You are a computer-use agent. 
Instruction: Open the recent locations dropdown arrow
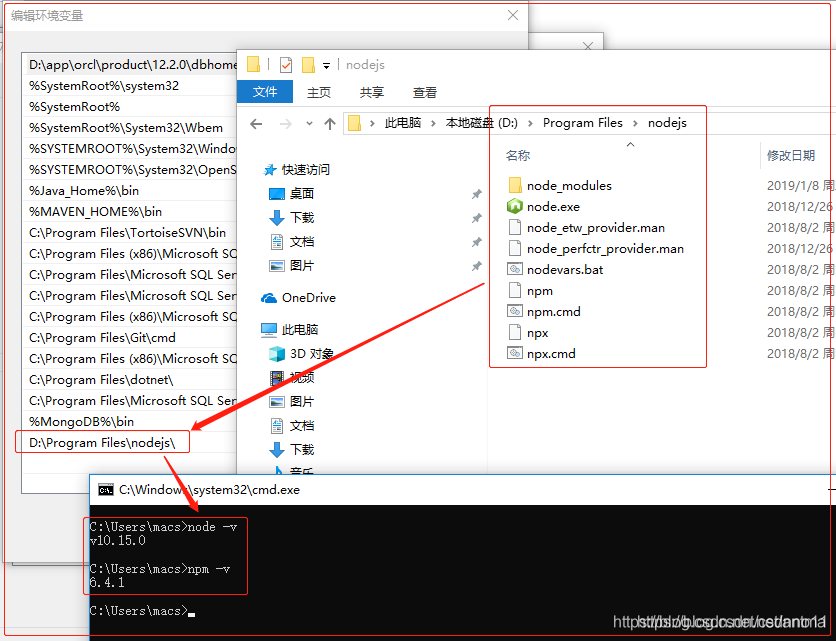[x=309, y=124]
